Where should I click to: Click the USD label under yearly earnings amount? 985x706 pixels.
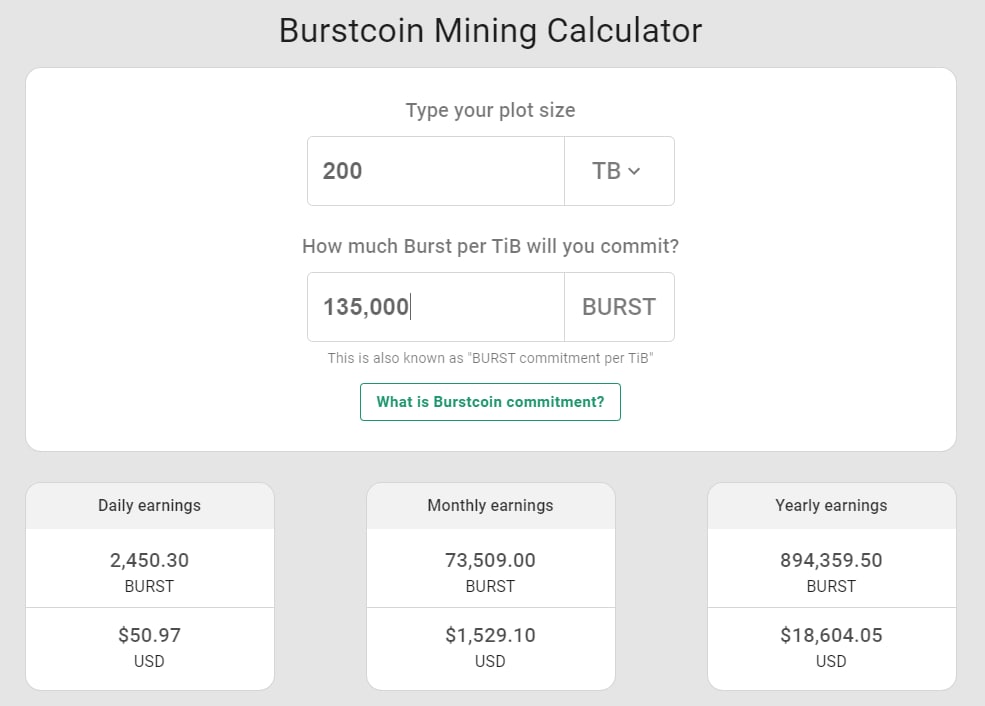coord(831,661)
